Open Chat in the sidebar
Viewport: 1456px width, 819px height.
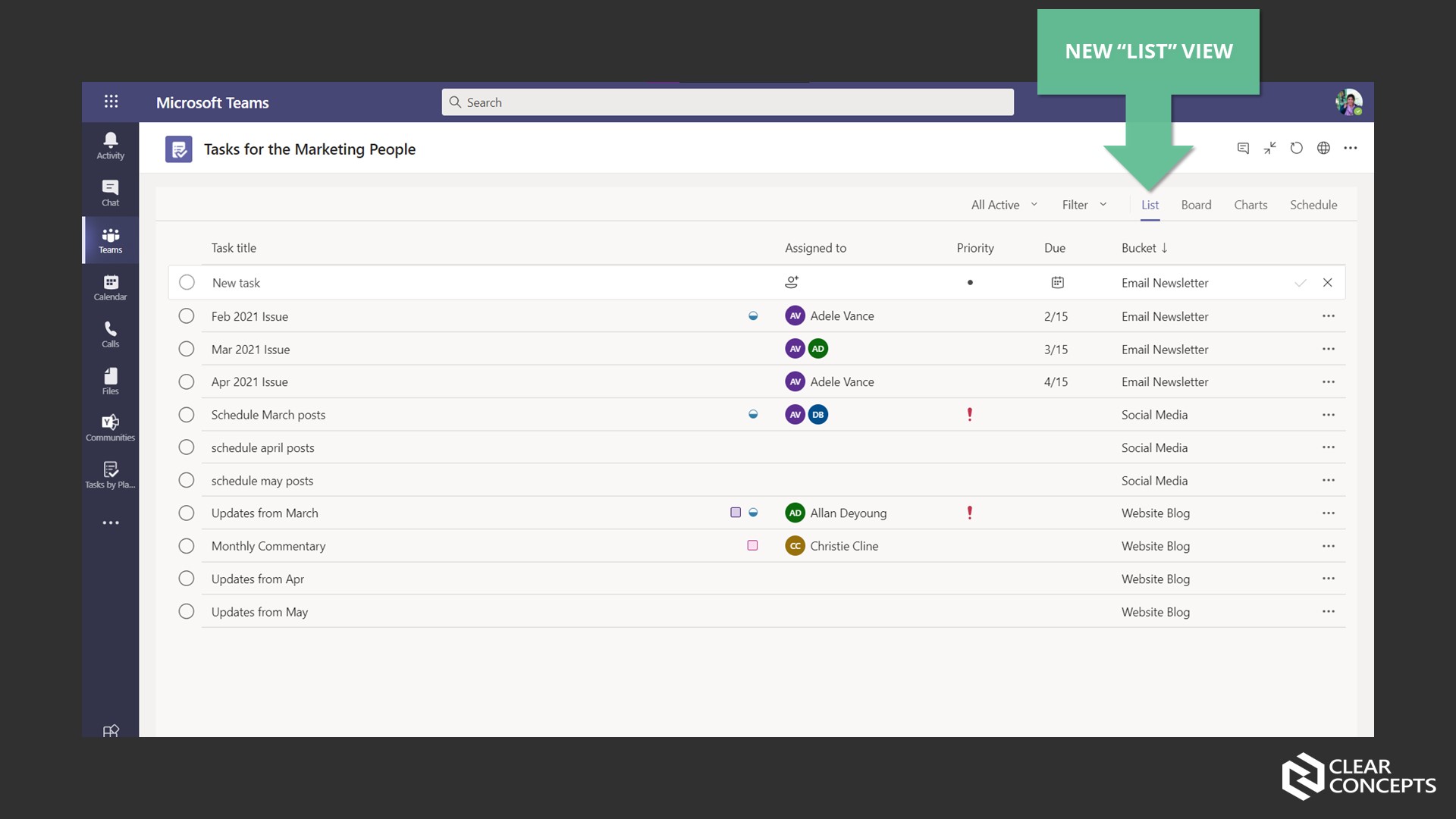pyautogui.click(x=110, y=193)
